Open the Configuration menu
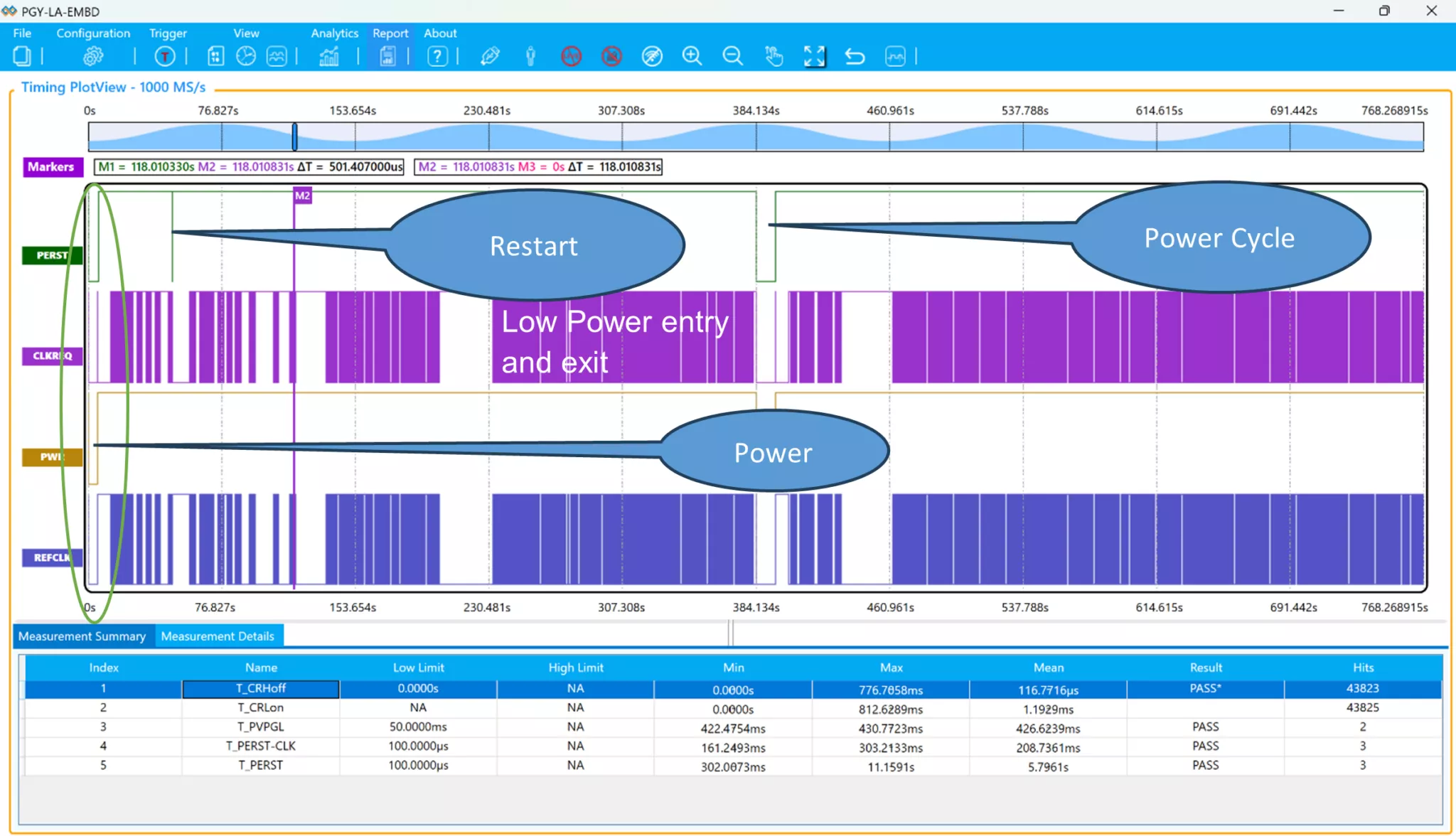Viewport: 1456px width, 836px height. click(x=93, y=33)
